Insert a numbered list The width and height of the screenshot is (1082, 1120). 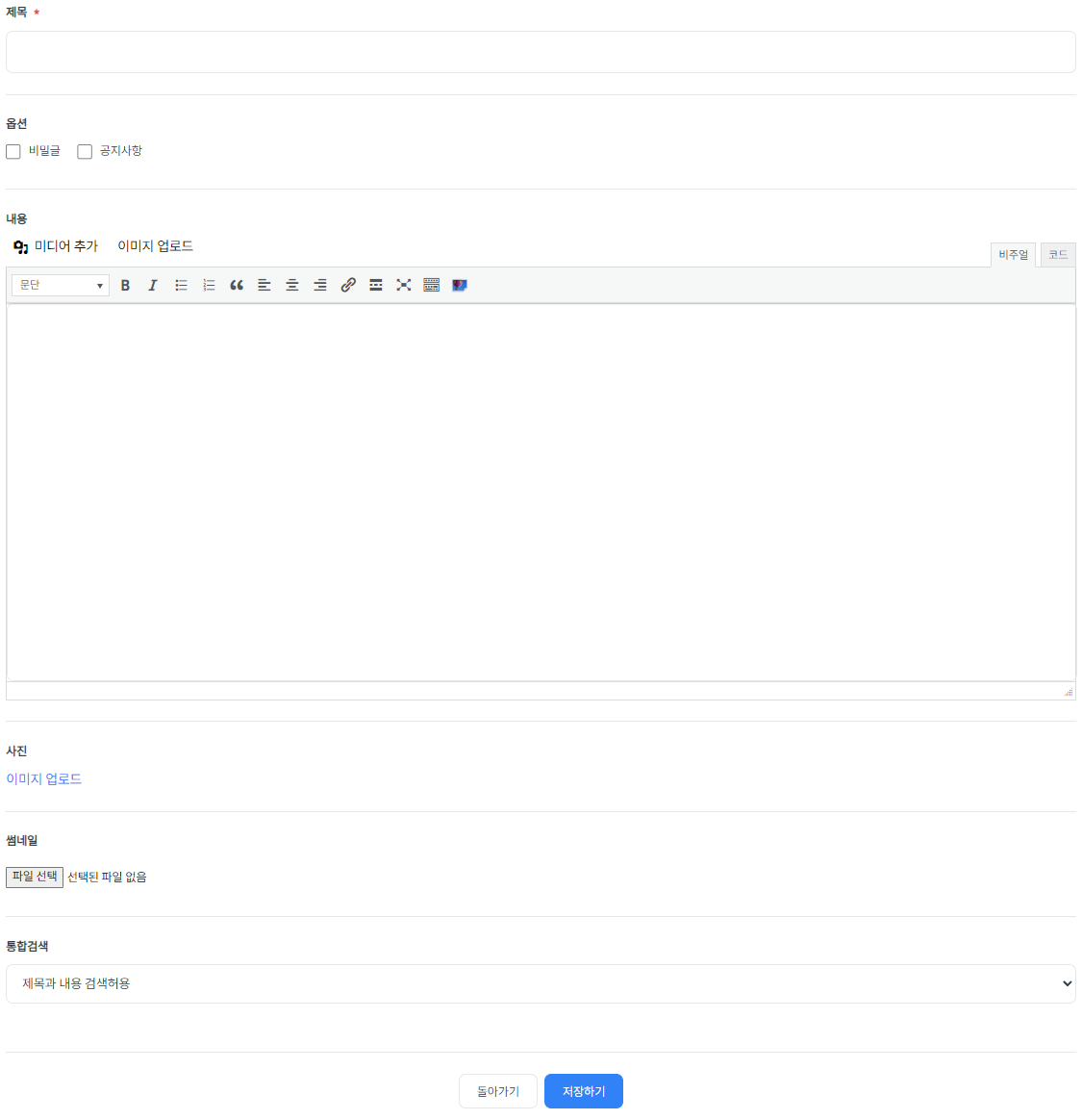click(x=209, y=285)
